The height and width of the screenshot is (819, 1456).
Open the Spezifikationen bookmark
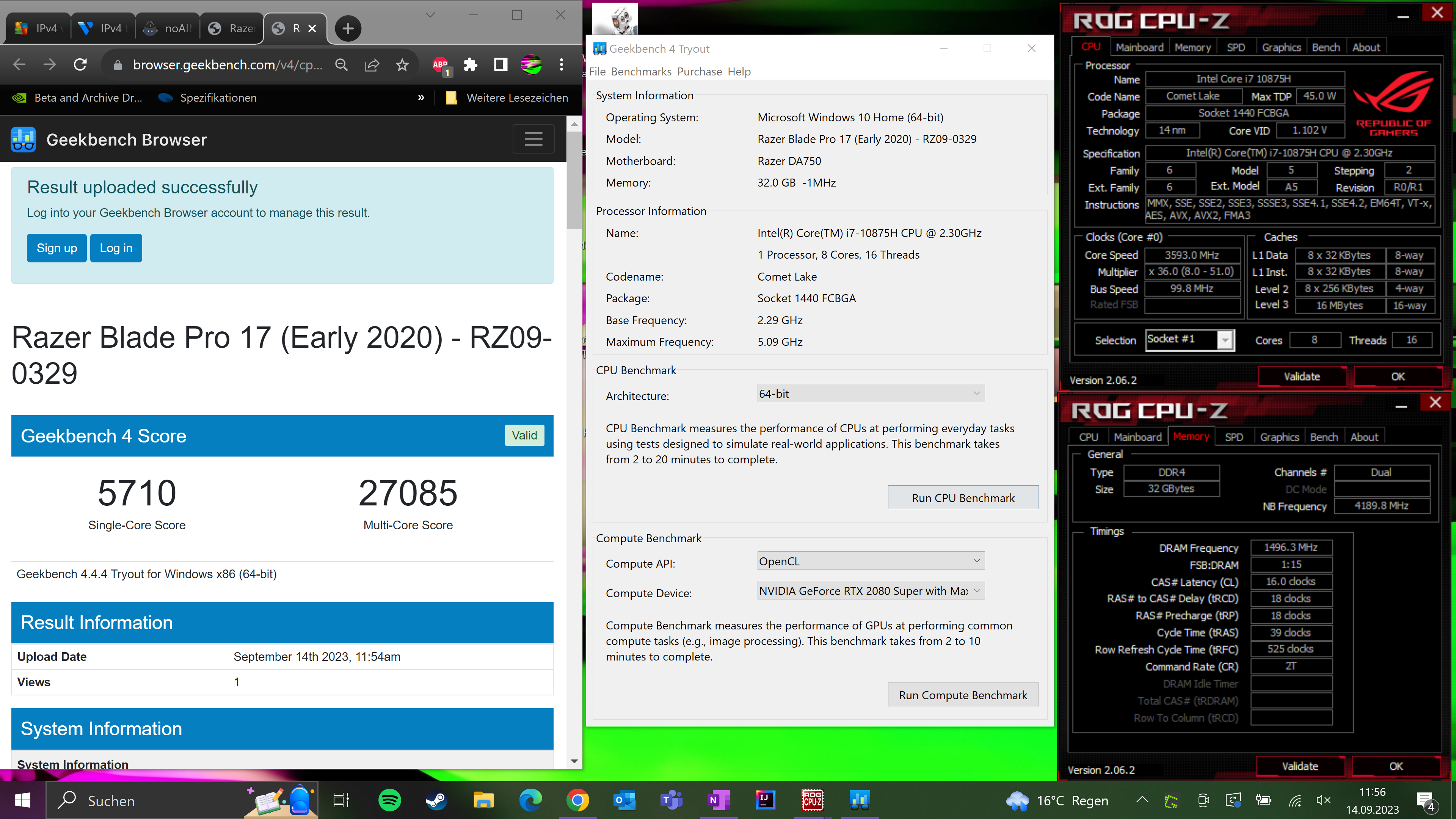coord(207,98)
